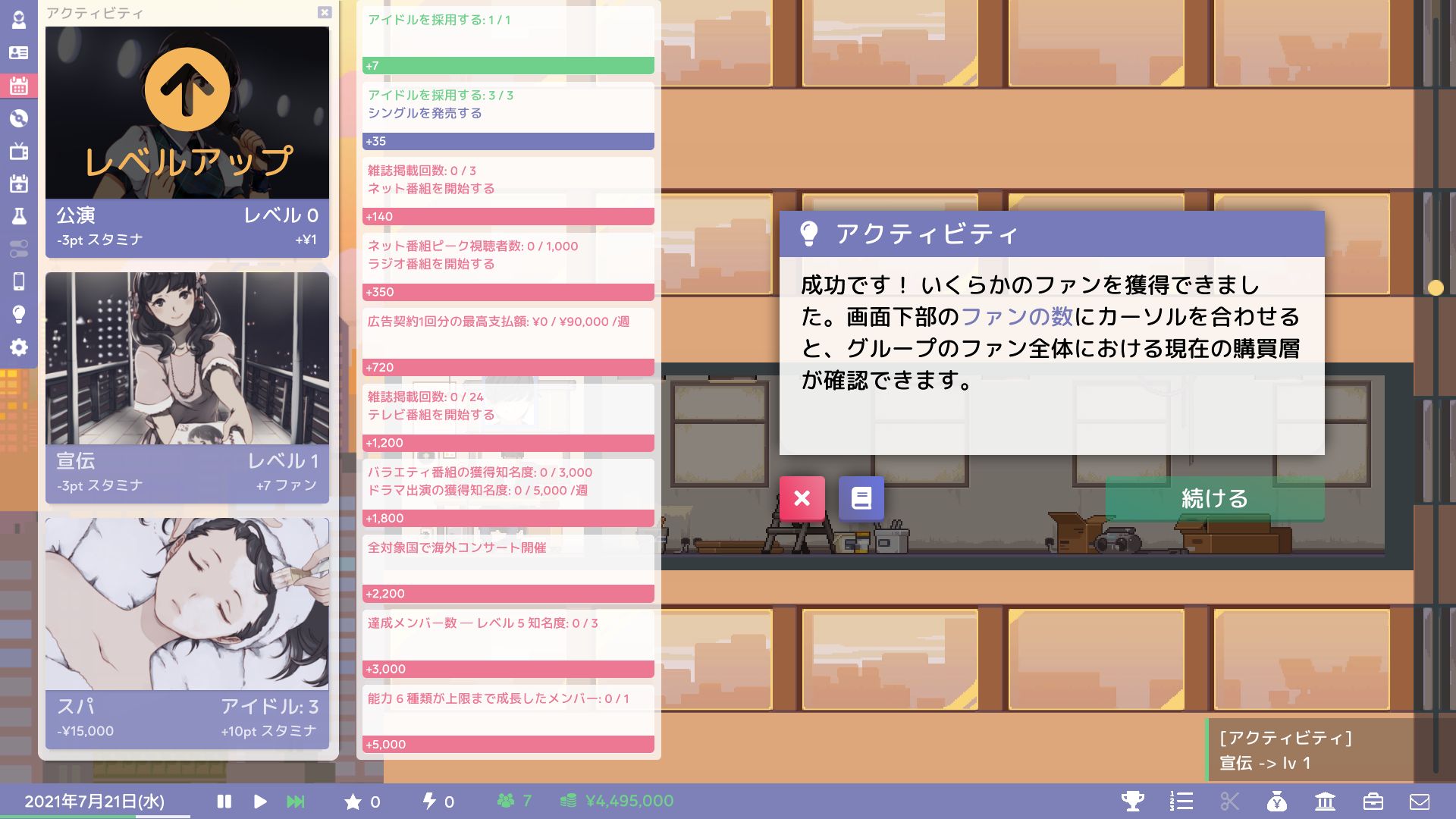The width and height of the screenshot is (1456, 819).
Task: Select the ネット番組ピーク視聴者数 goal row
Action: [x=508, y=265]
